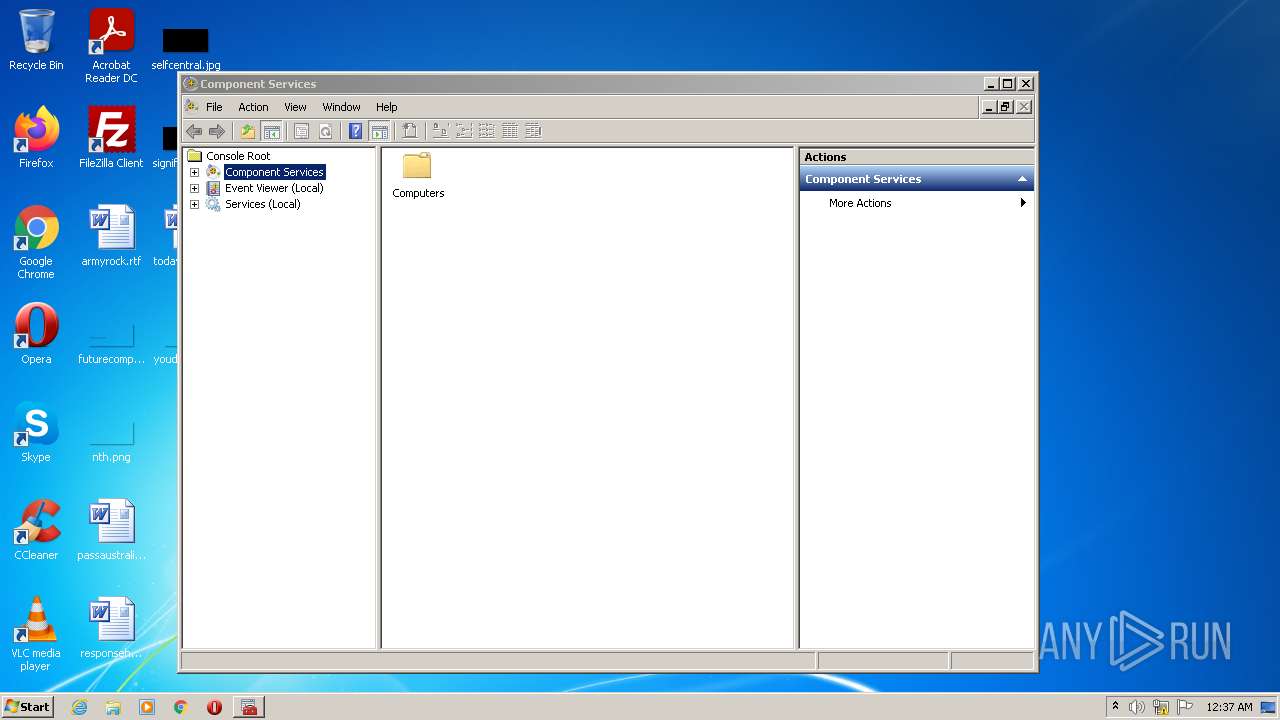The height and width of the screenshot is (720, 1280).
Task: Click the Forward arrow in the toolbar
Action: click(x=217, y=131)
